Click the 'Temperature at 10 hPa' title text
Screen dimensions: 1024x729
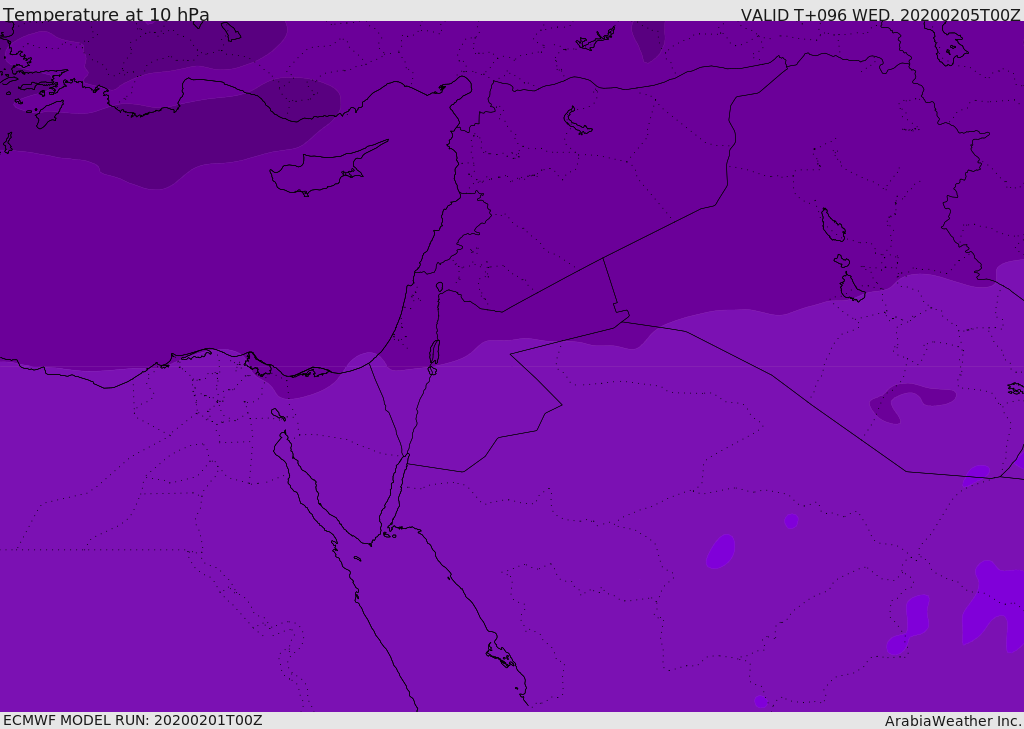pos(106,14)
